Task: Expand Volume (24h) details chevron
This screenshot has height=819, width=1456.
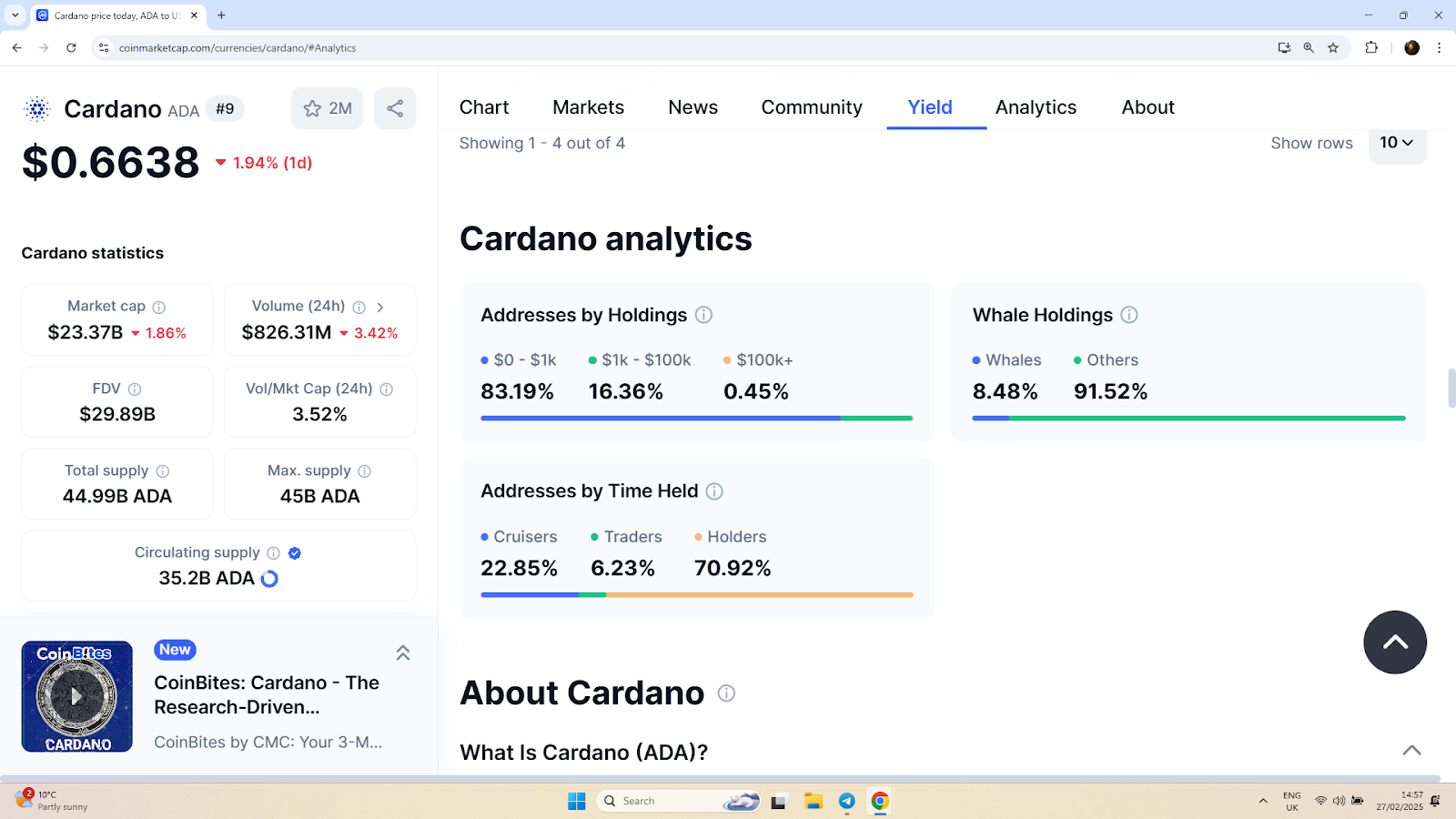Action: pos(380,308)
